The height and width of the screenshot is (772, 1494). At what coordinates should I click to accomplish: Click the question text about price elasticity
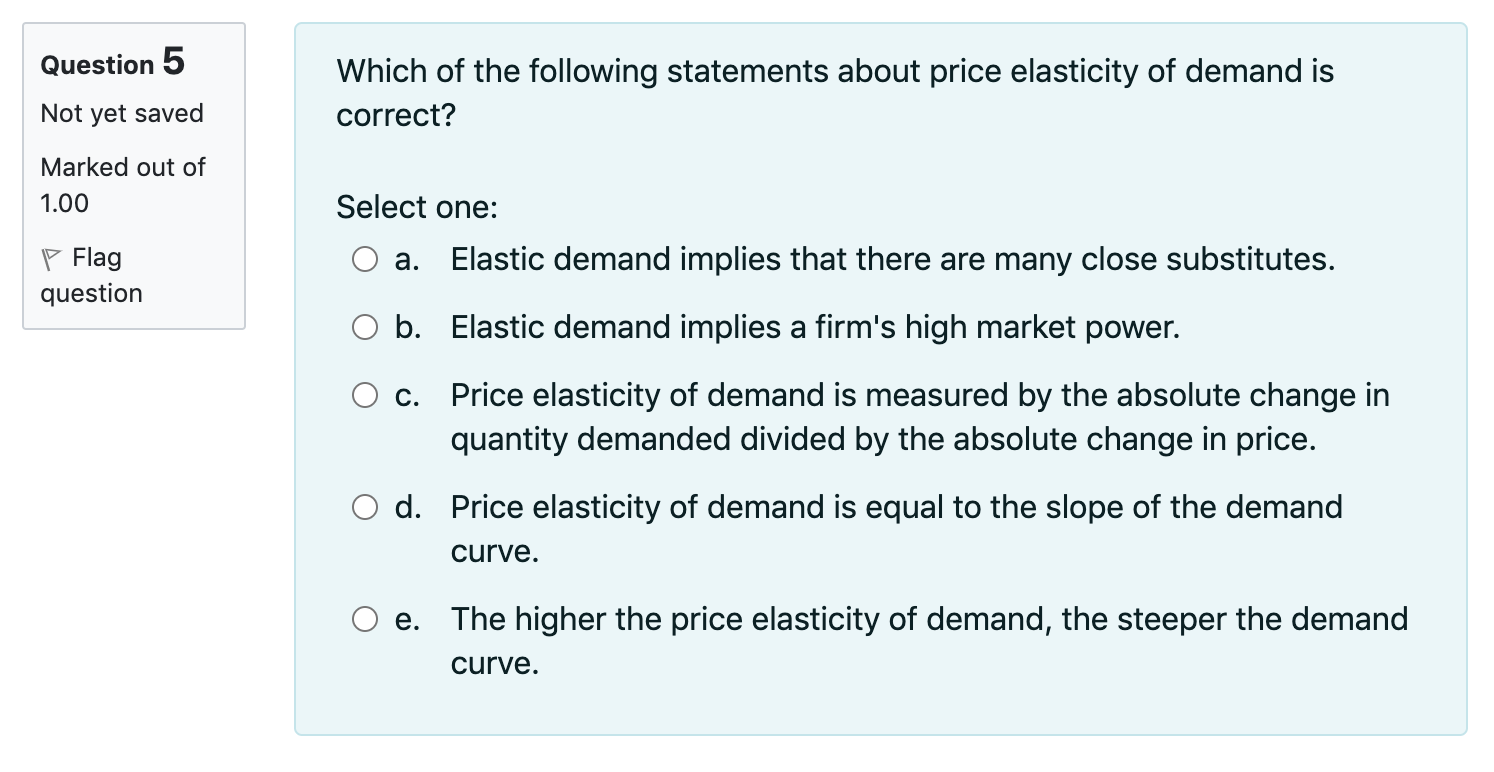click(x=834, y=92)
